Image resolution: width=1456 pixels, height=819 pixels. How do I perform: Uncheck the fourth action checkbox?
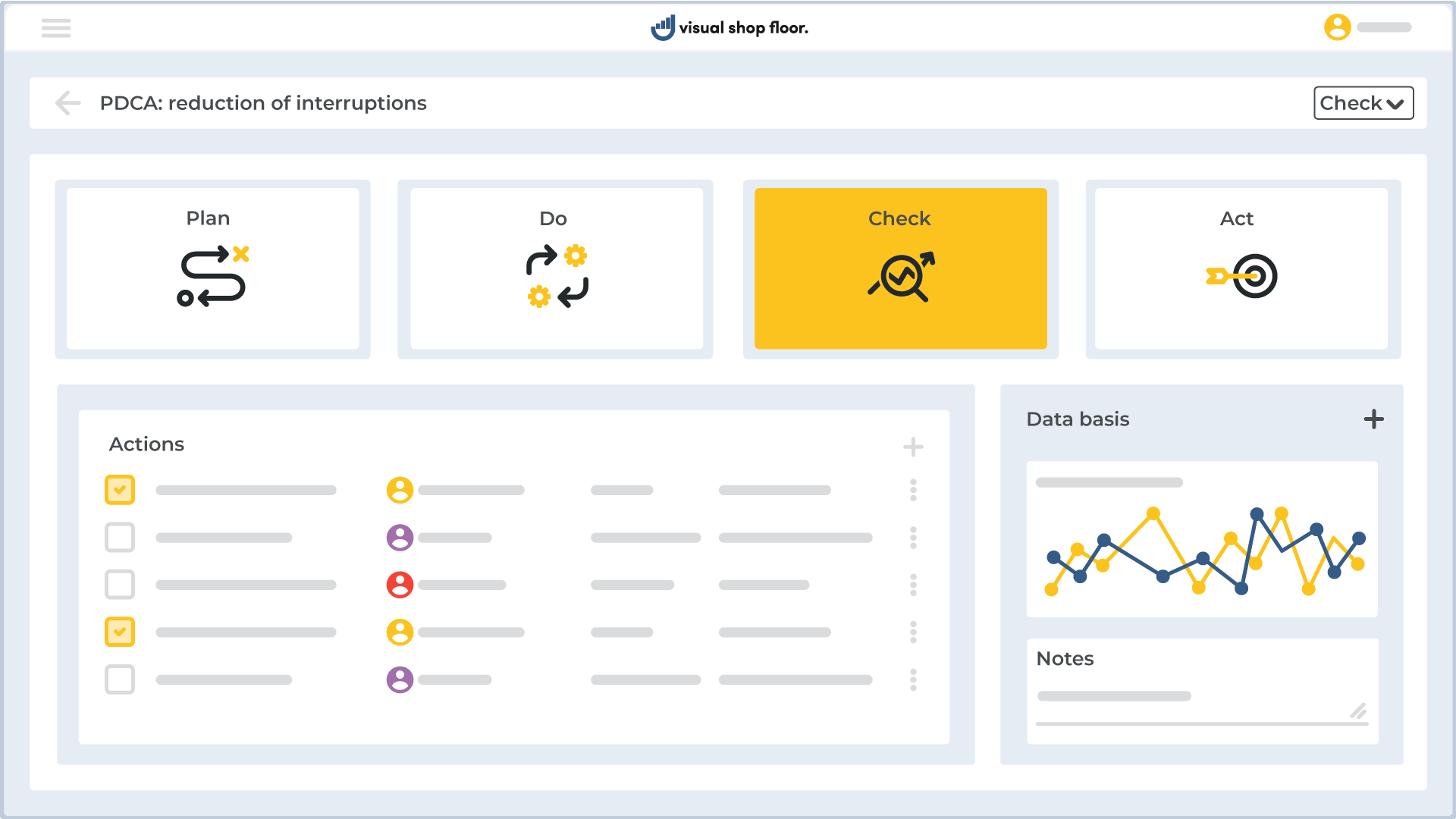click(120, 632)
